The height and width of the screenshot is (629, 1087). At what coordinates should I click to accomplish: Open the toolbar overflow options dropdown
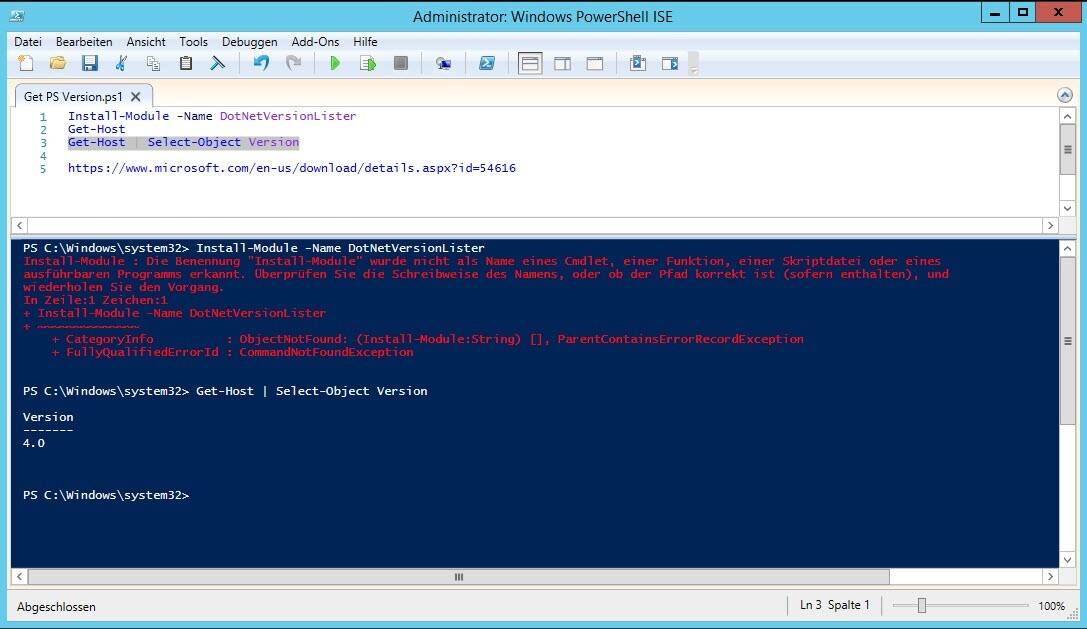click(693, 65)
